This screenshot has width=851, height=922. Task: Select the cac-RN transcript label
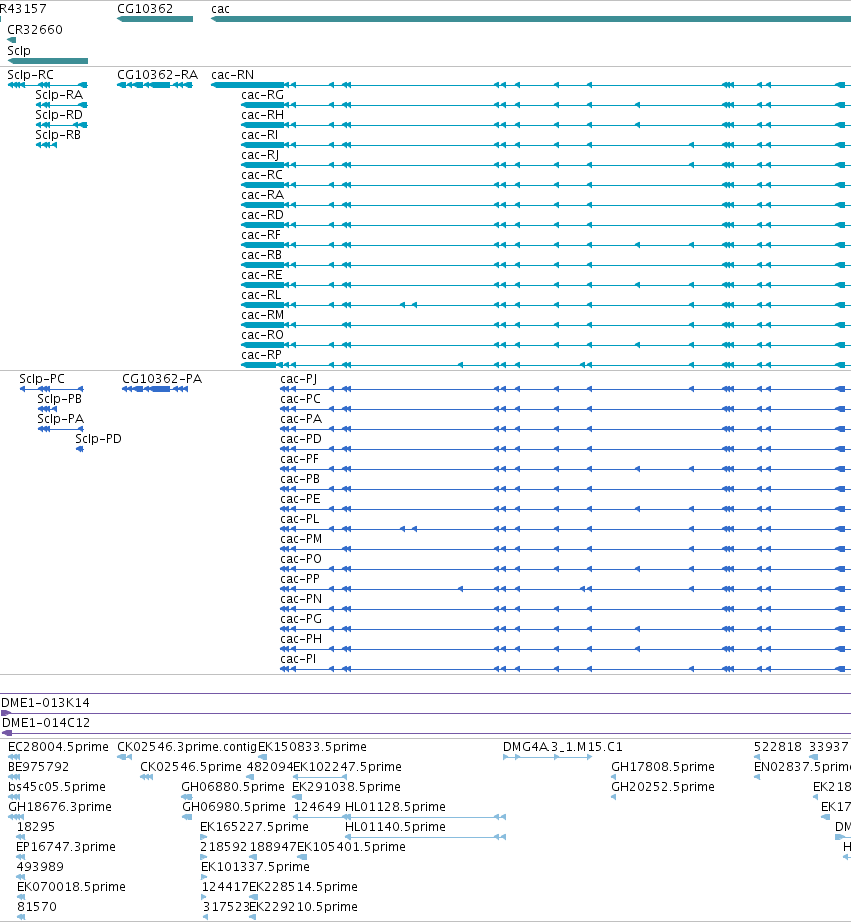[x=233, y=75]
